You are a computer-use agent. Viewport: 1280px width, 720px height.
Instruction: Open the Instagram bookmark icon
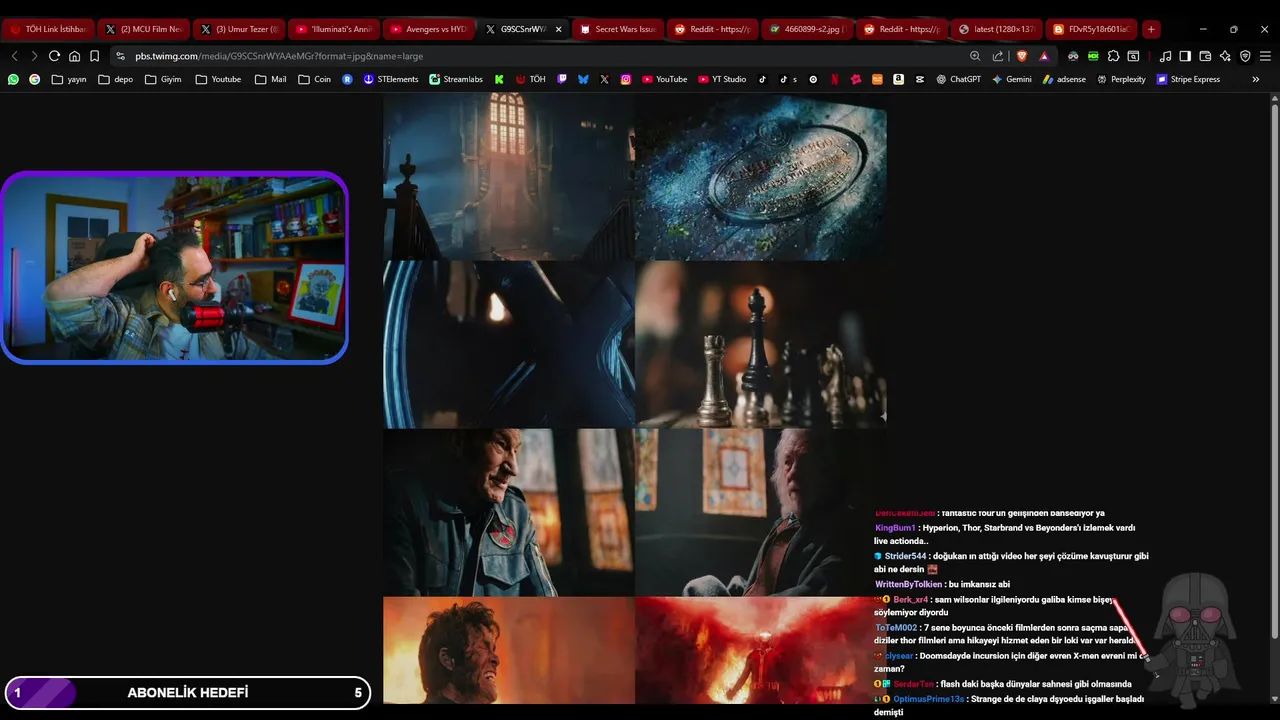pos(626,79)
